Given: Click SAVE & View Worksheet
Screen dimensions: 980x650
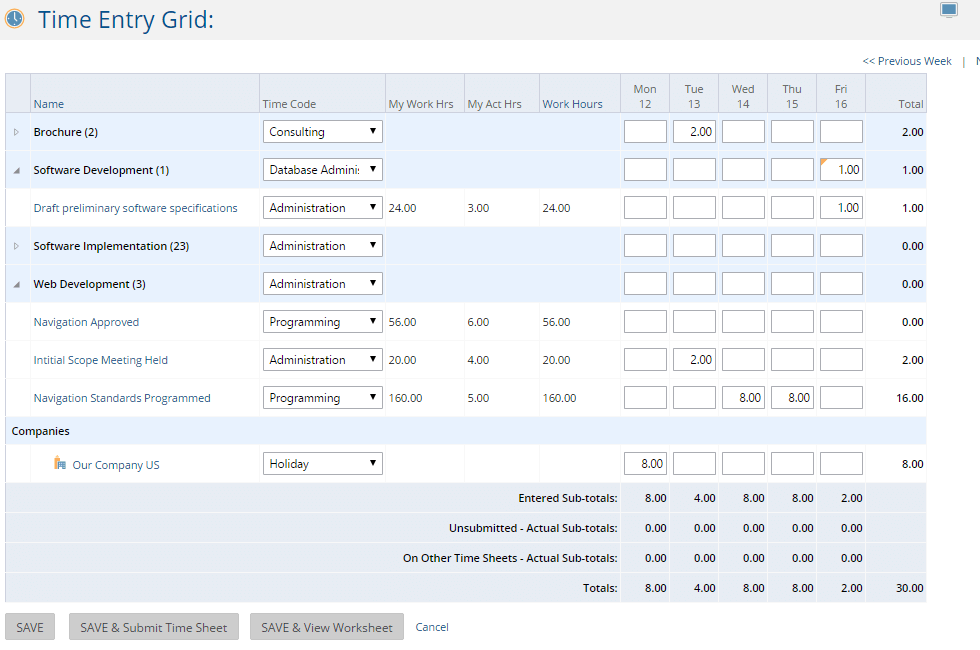Looking at the screenshot, I should (326, 626).
